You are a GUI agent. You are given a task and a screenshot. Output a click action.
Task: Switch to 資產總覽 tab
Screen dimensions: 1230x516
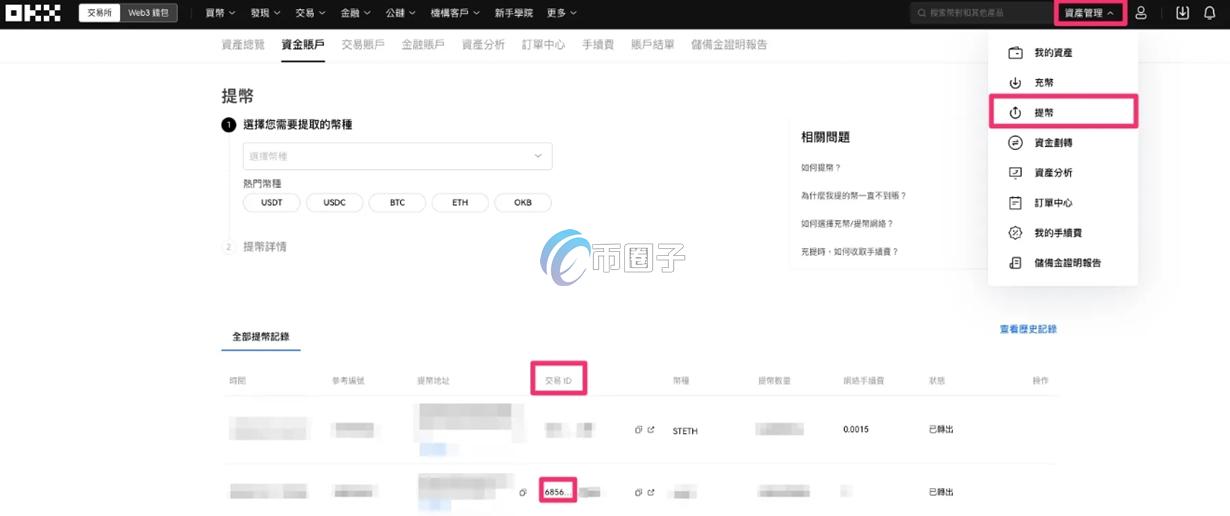click(x=243, y=45)
